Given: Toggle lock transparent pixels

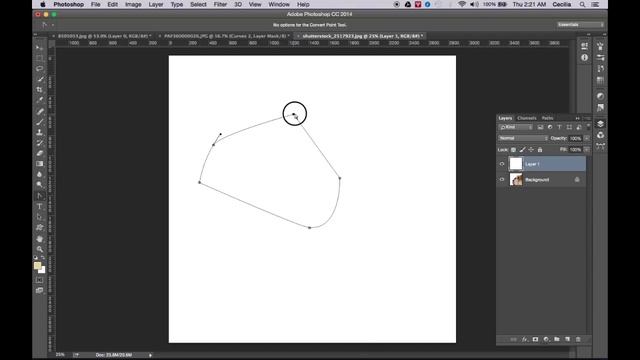Looking at the screenshot, I should [x=513, y=150].
